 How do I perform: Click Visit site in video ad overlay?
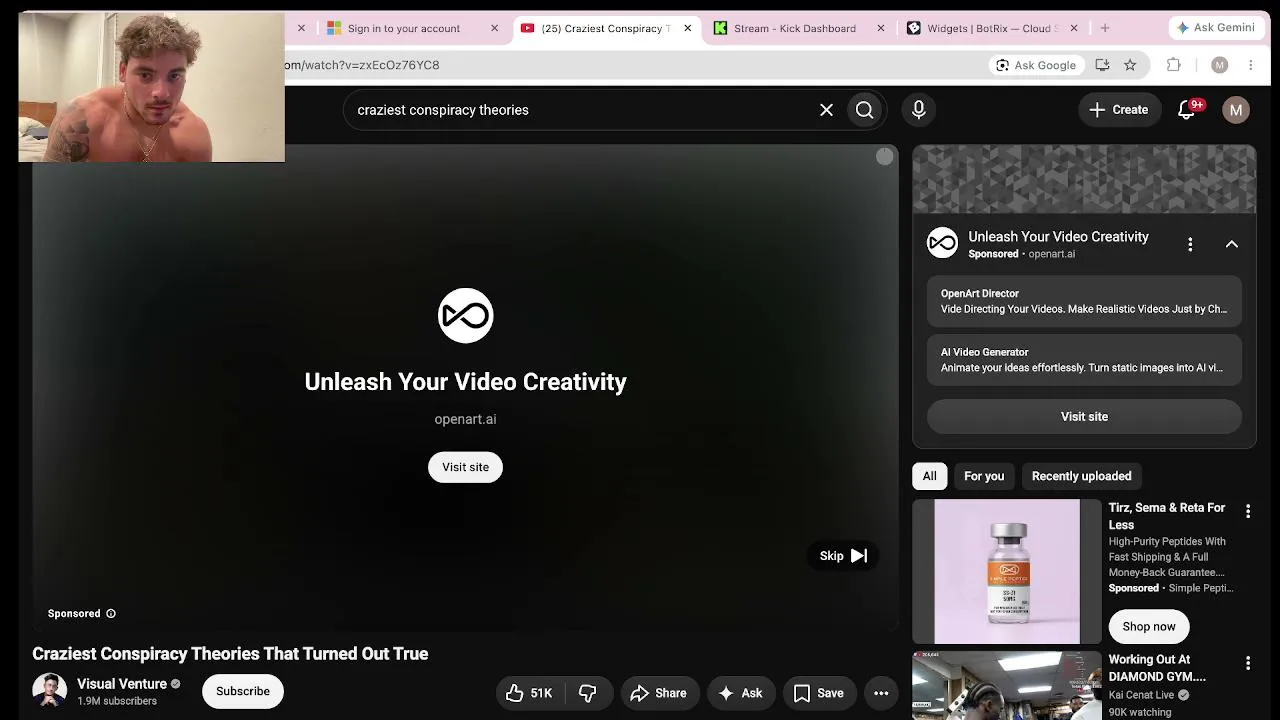tap(465, 467)
